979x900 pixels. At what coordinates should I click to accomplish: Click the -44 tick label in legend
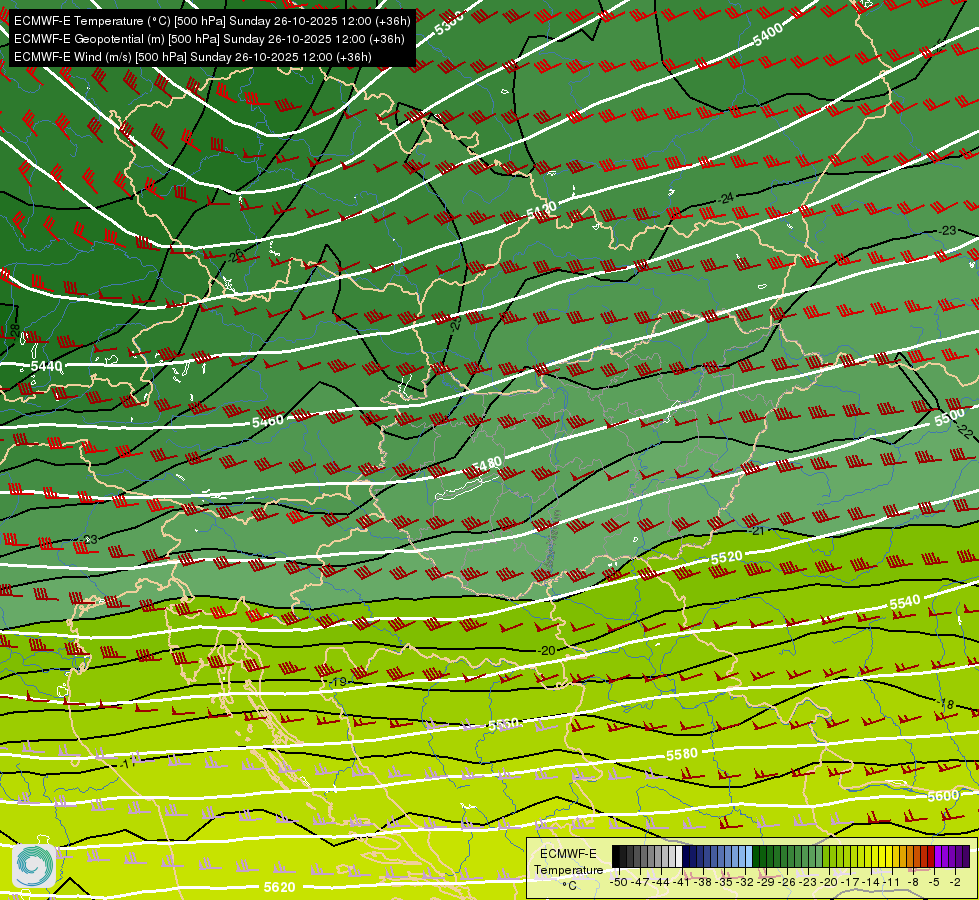661,882
